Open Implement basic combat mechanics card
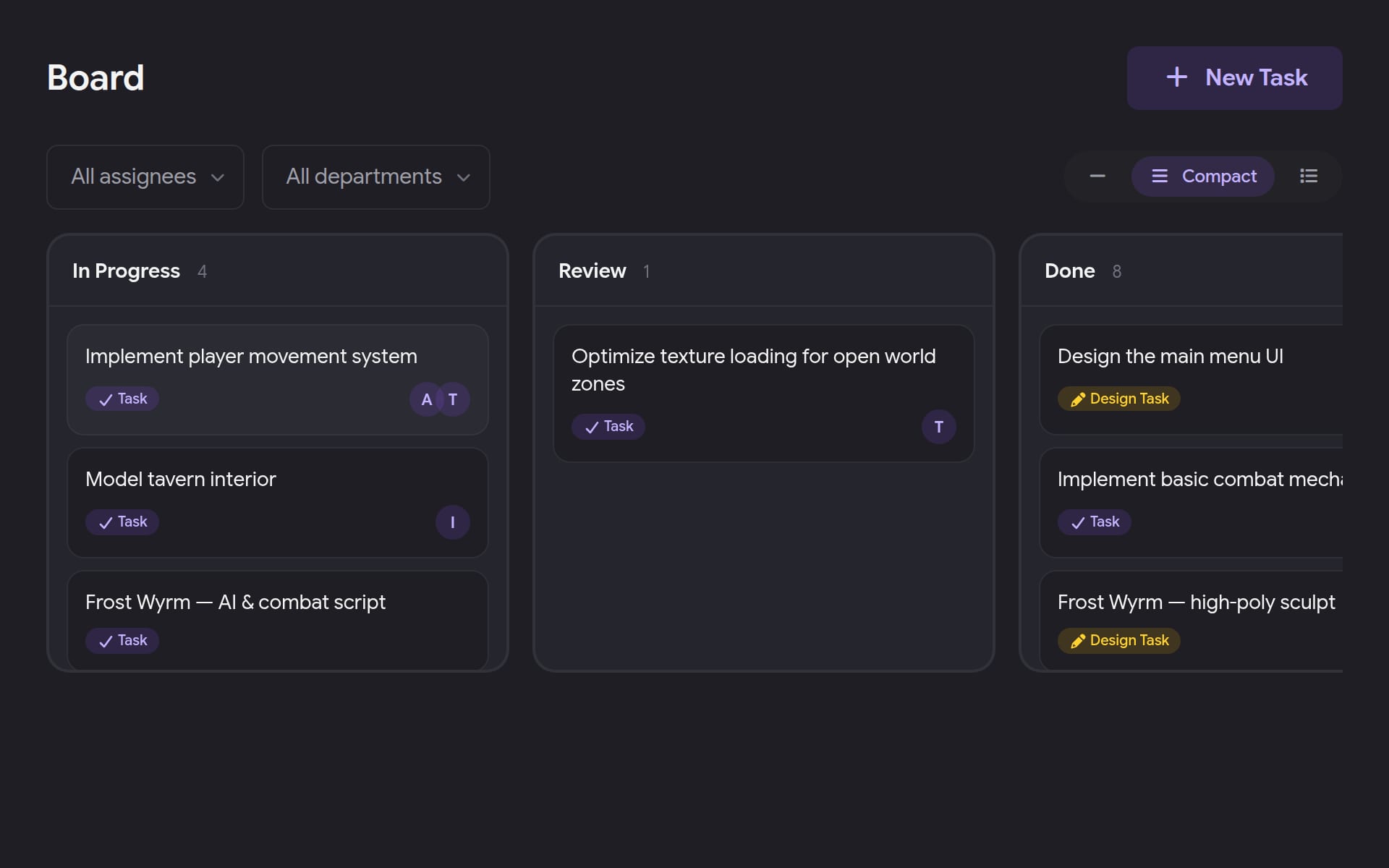The image size is (1389, 868). point(1192,503)
